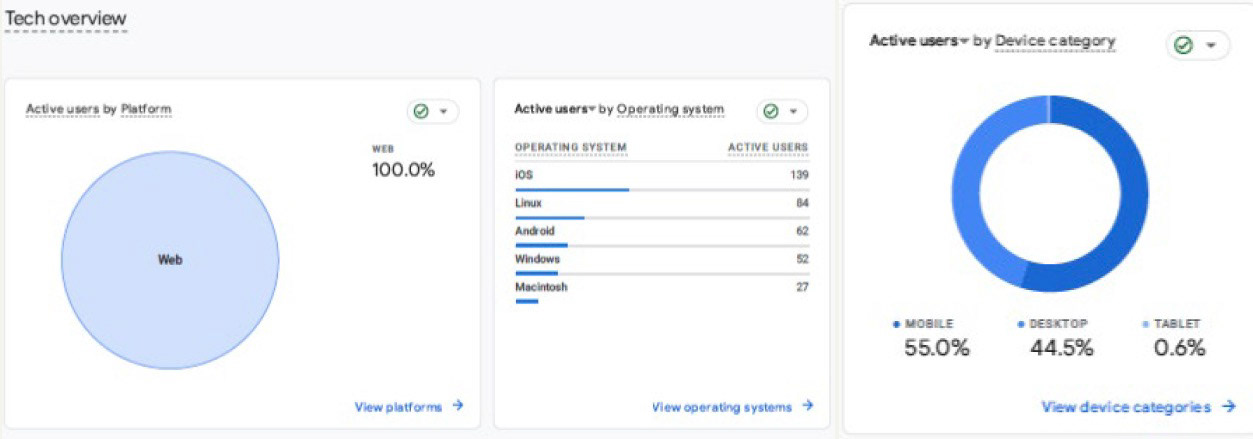
Task: Open the Active users metric dropdown in Operating system card
Action: (x=591, y=109)
